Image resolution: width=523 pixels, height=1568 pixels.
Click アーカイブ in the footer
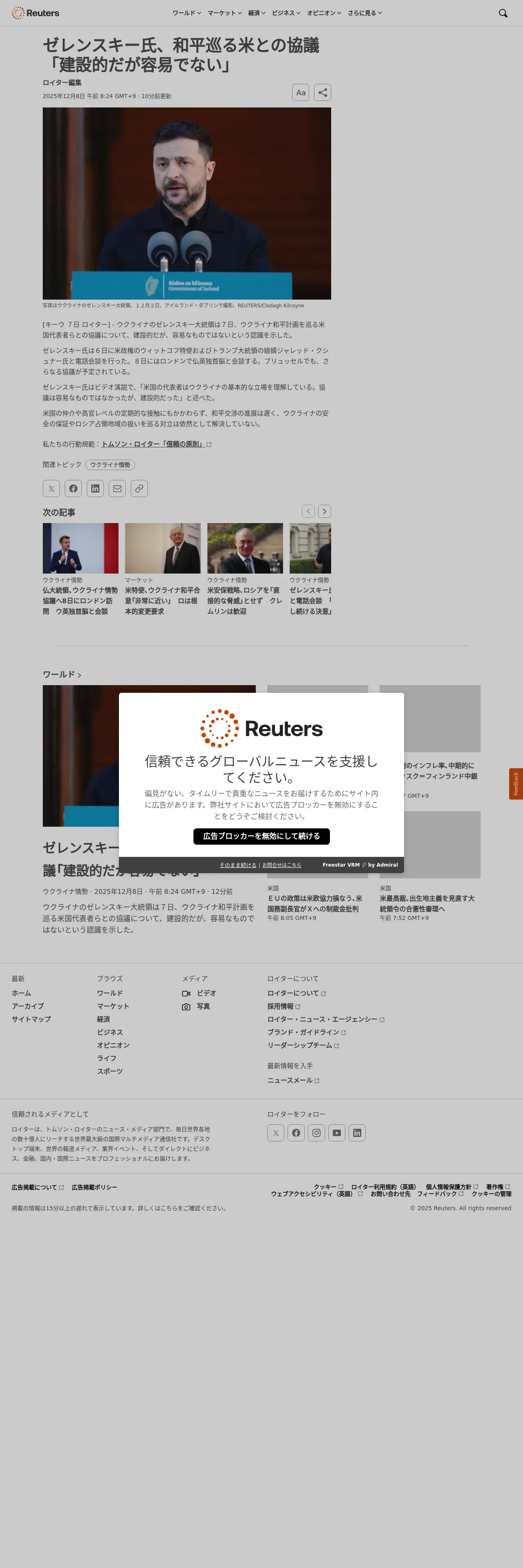click(x=27, y=1007)
